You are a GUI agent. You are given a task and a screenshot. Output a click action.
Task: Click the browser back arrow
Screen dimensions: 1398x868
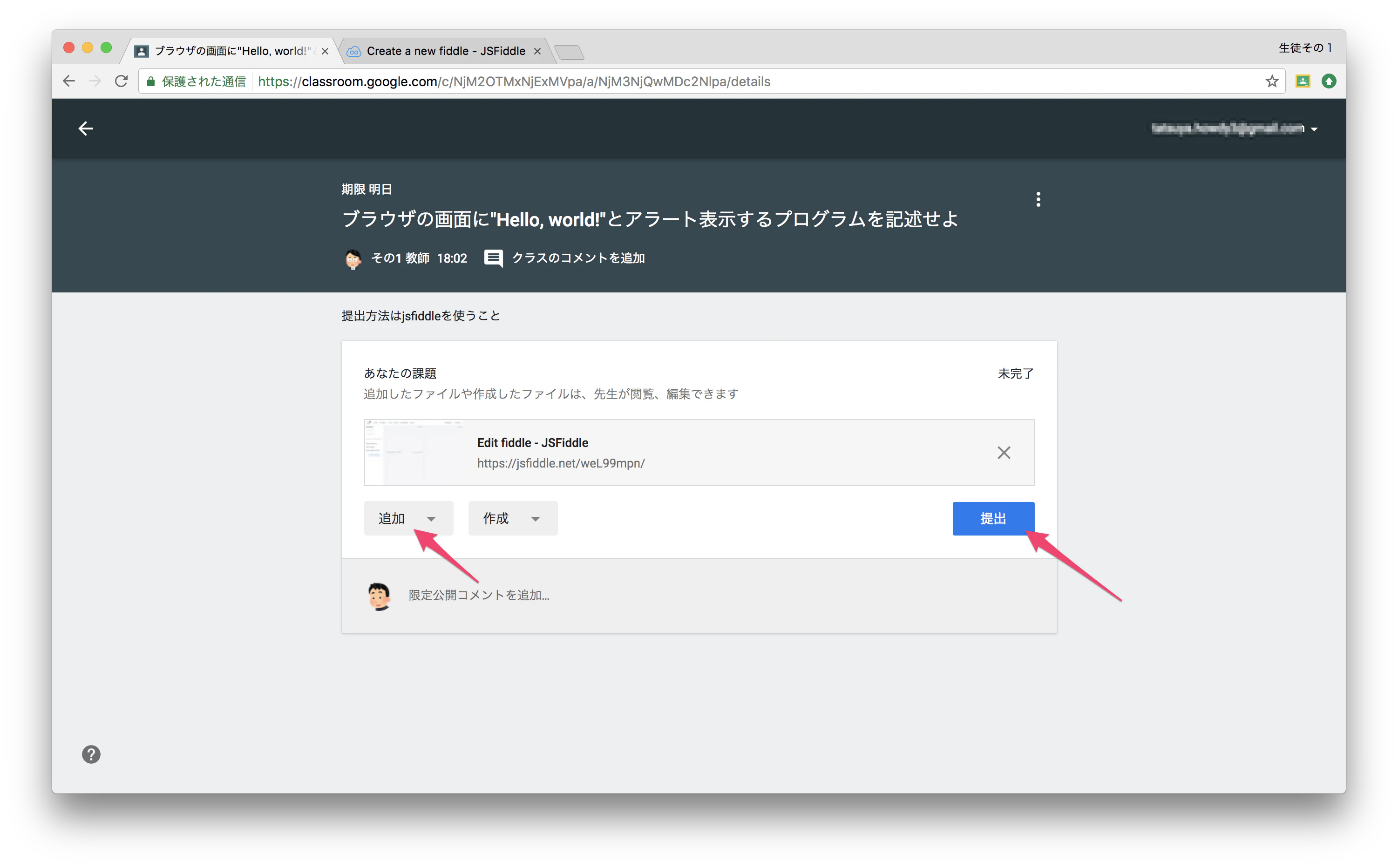pos(69,81)
